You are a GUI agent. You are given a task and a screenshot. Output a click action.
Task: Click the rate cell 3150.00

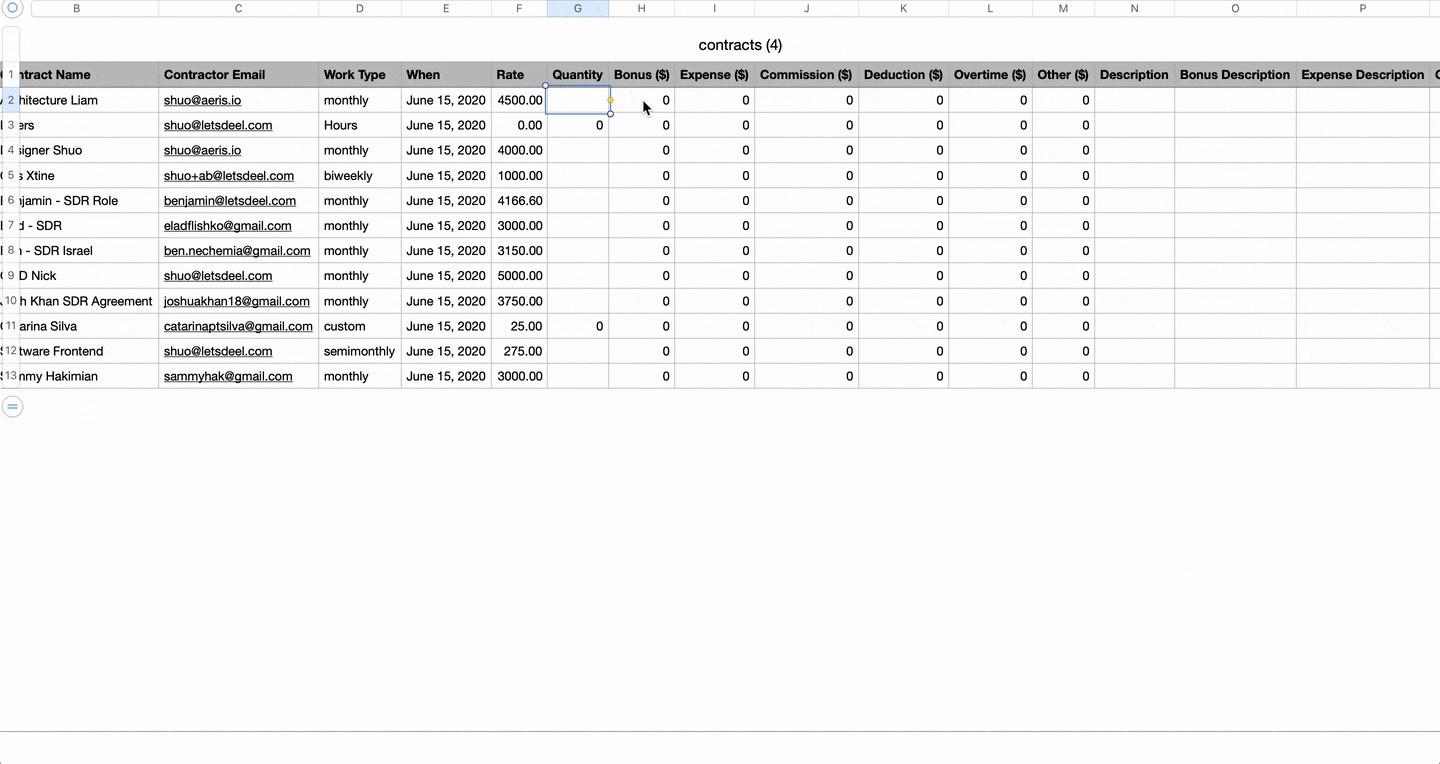(x=519, y=251)
